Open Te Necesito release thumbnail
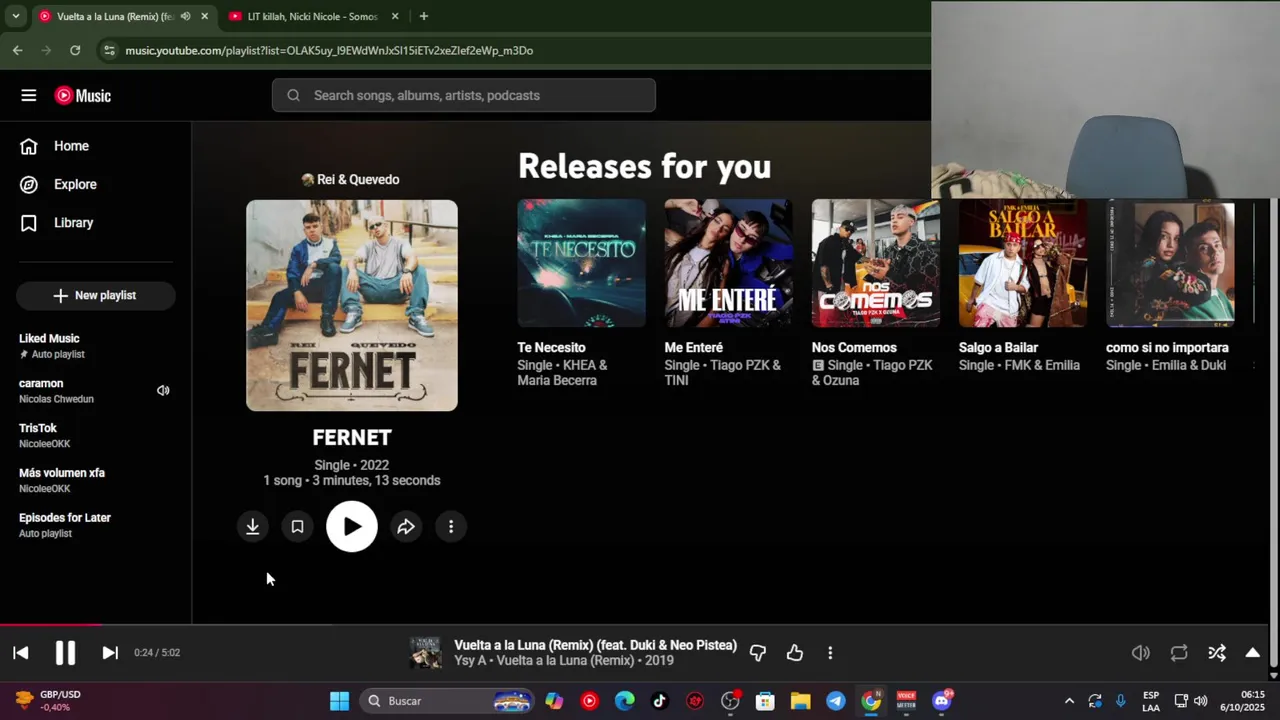This screenshot has height=720, width=1280. point(581,263)
